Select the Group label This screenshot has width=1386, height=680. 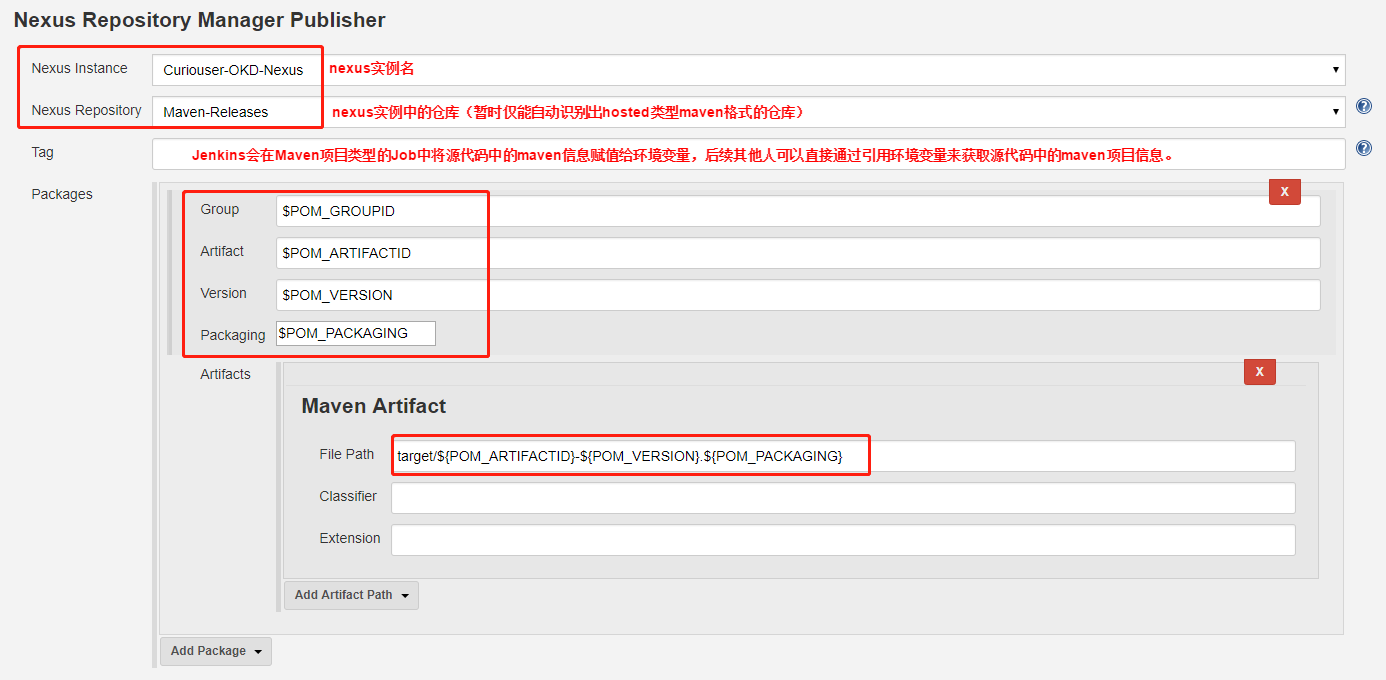coord(220,209)
